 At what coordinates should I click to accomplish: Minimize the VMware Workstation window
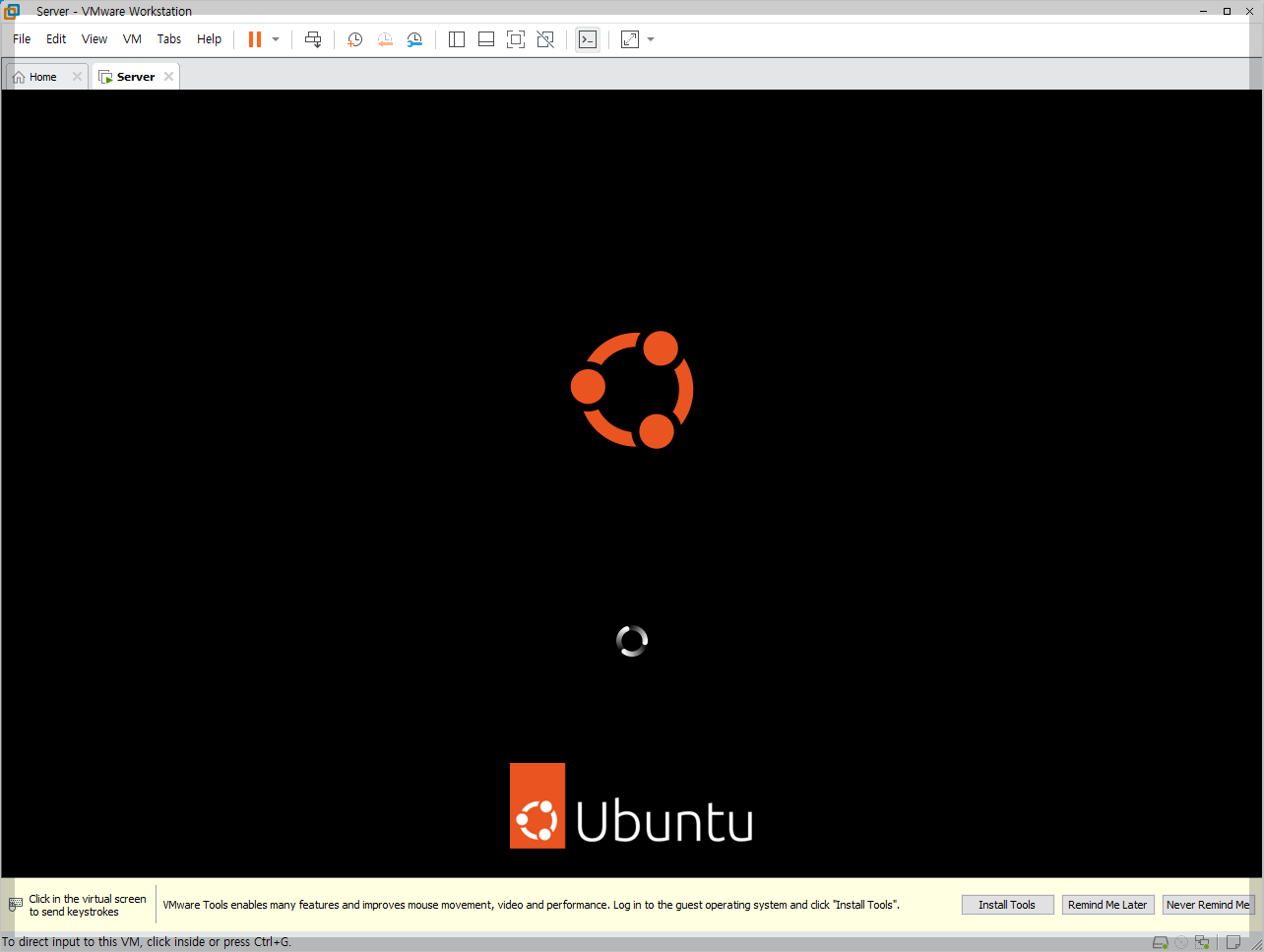[1203, 11]
